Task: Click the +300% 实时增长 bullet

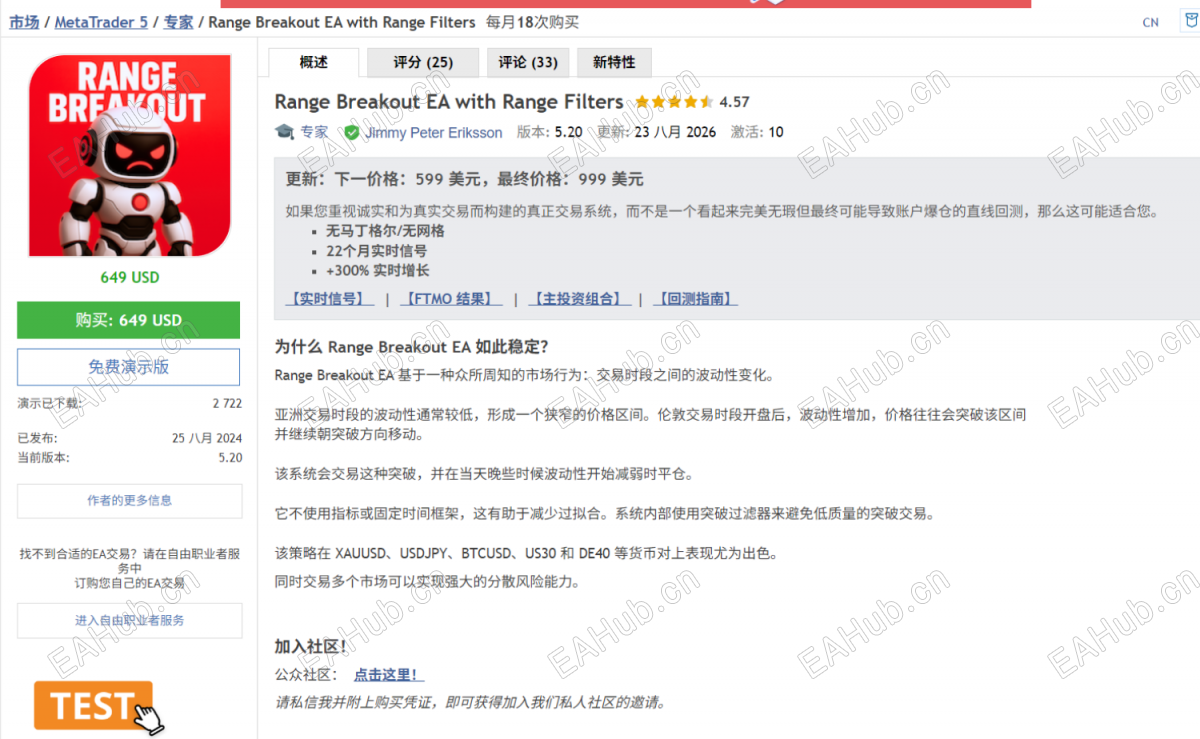Action: coord(377,270)
